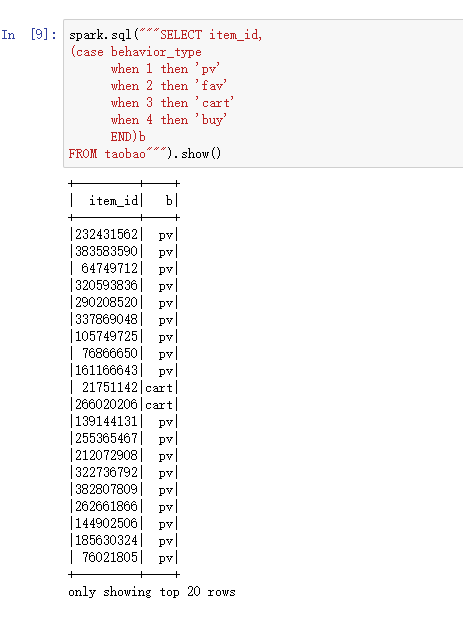The height and width of the screenshot is (631, 463).
Task: Click the item_id column header in output
Action: 113,200
